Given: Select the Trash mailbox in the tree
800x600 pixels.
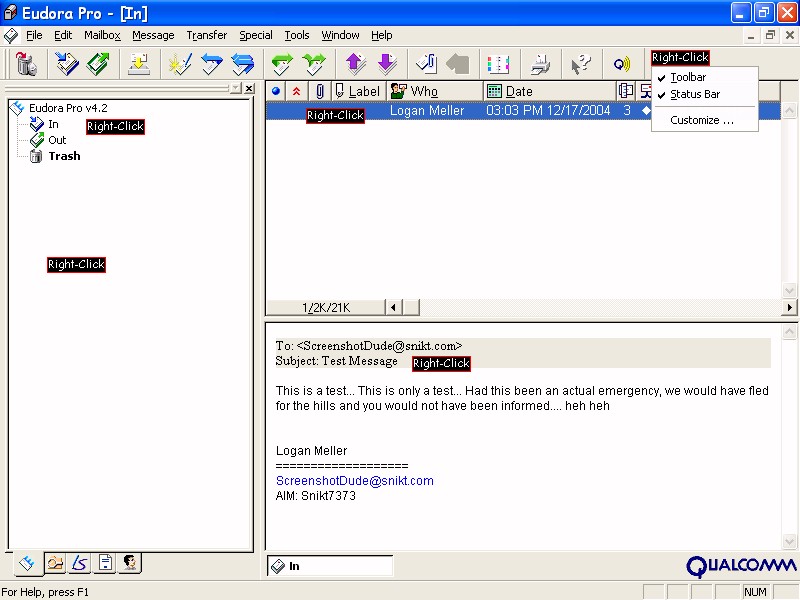Looking at the screenshot, I should [x=64, y=156].
